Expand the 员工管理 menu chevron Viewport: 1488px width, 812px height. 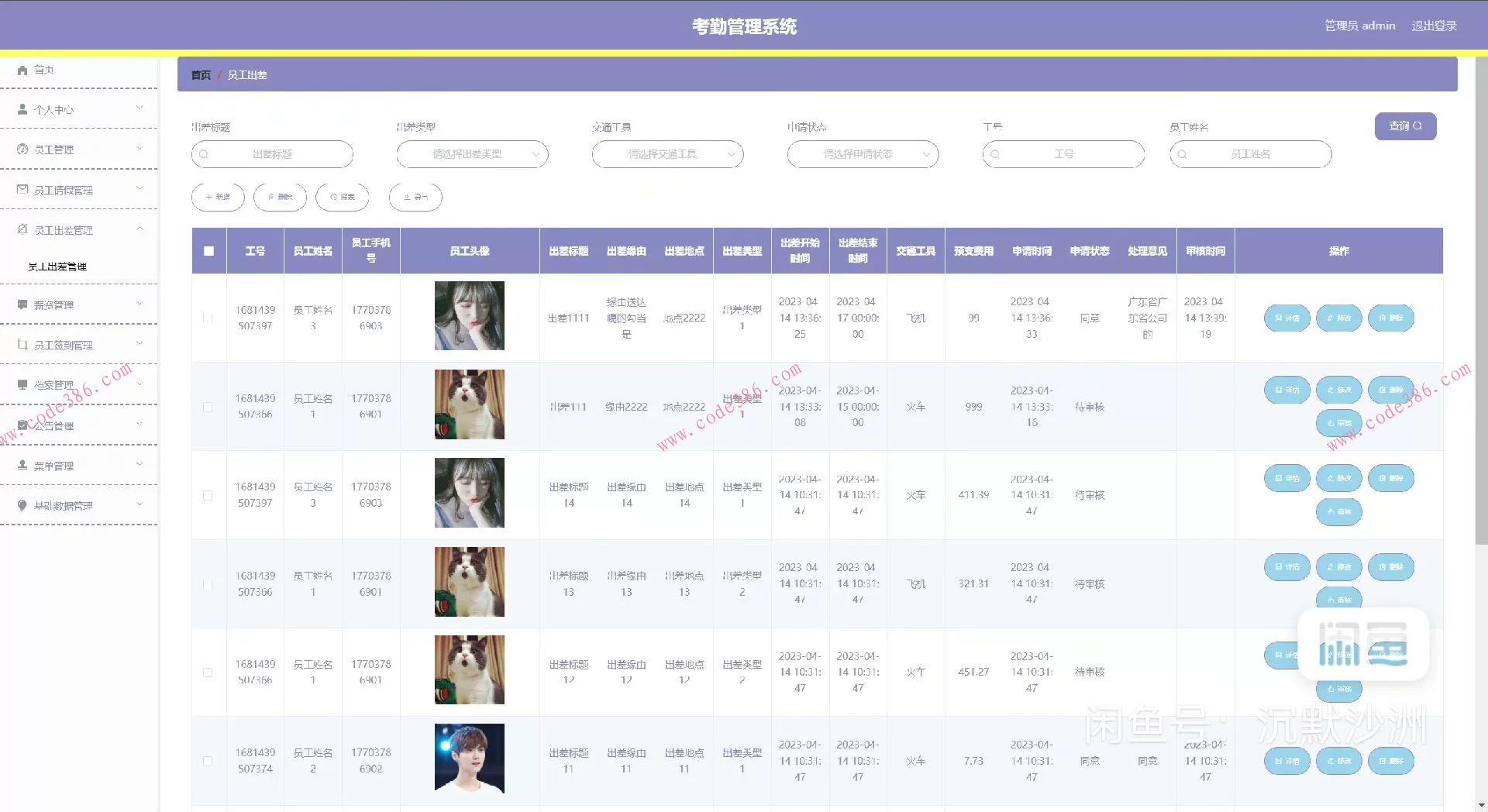tap(139, 148)
